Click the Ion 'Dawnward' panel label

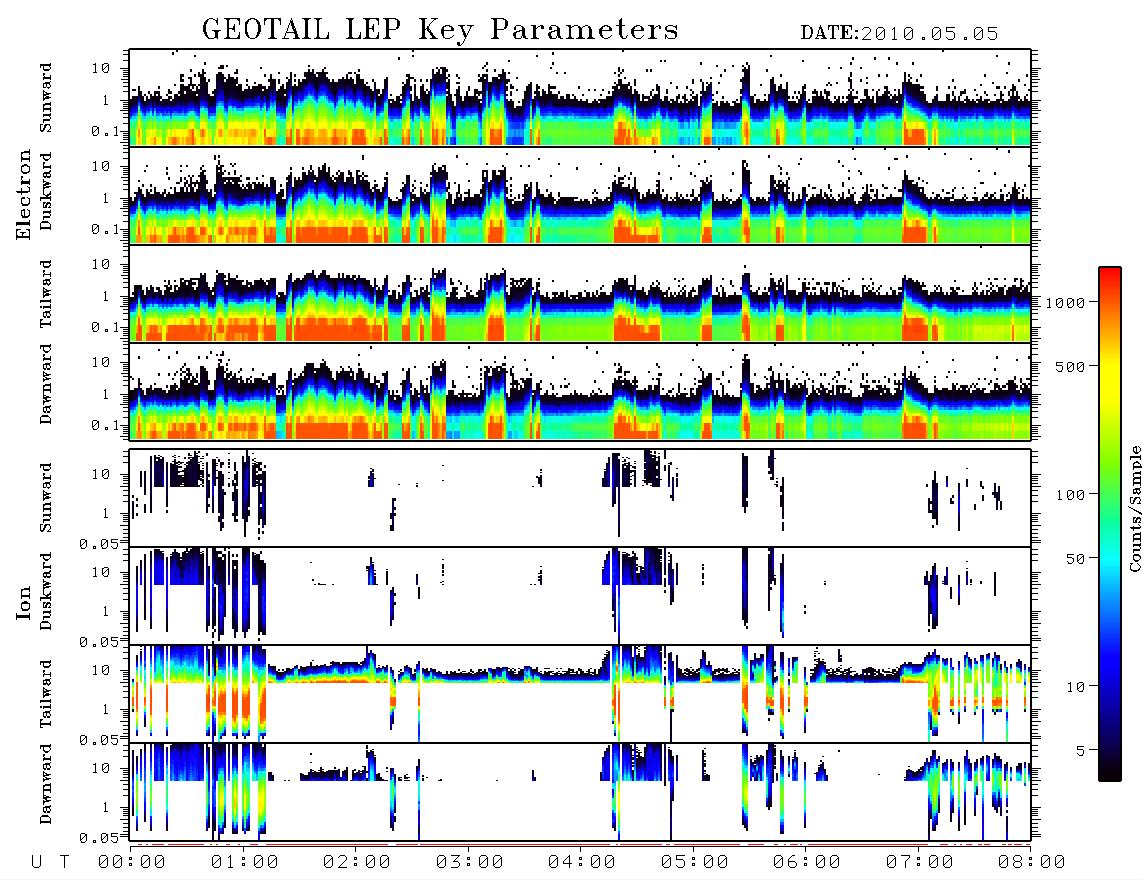(46, 784)
